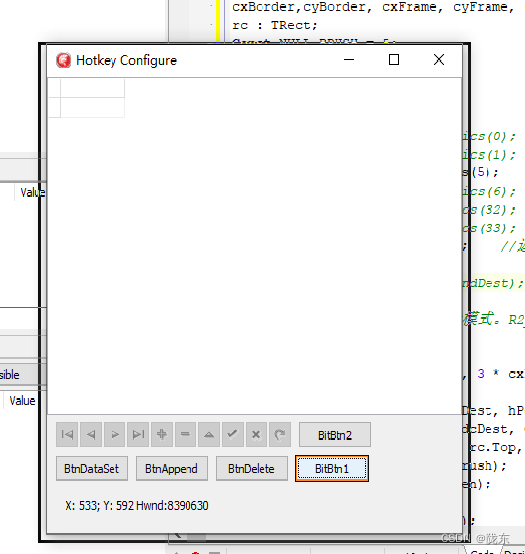Image resolution: width=525 pixels, height=554 pixels.
Task: Click the 'rc : TRect;' code line
Action: (275, 25)
